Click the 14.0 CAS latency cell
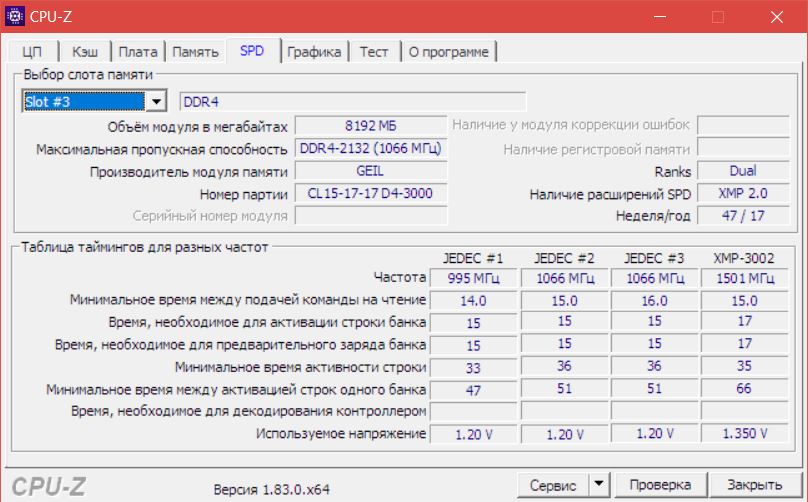 [473, 300]
